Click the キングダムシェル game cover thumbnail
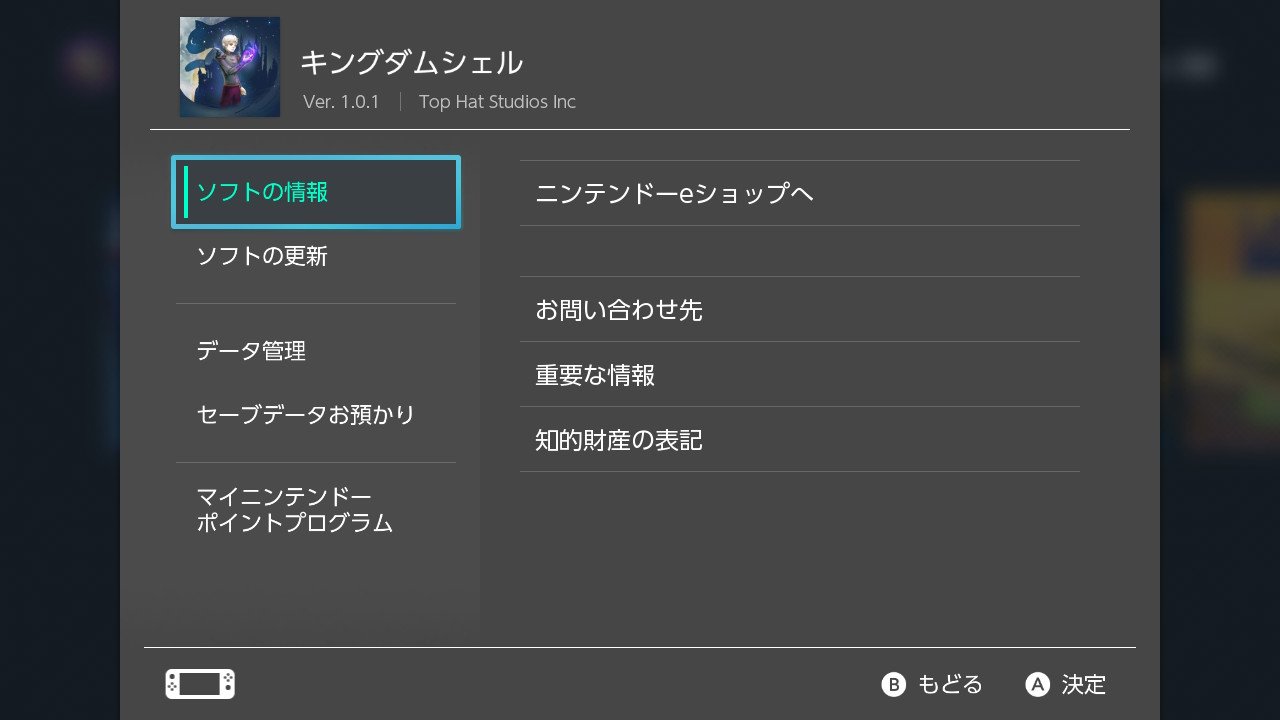 tap(230, 67)
